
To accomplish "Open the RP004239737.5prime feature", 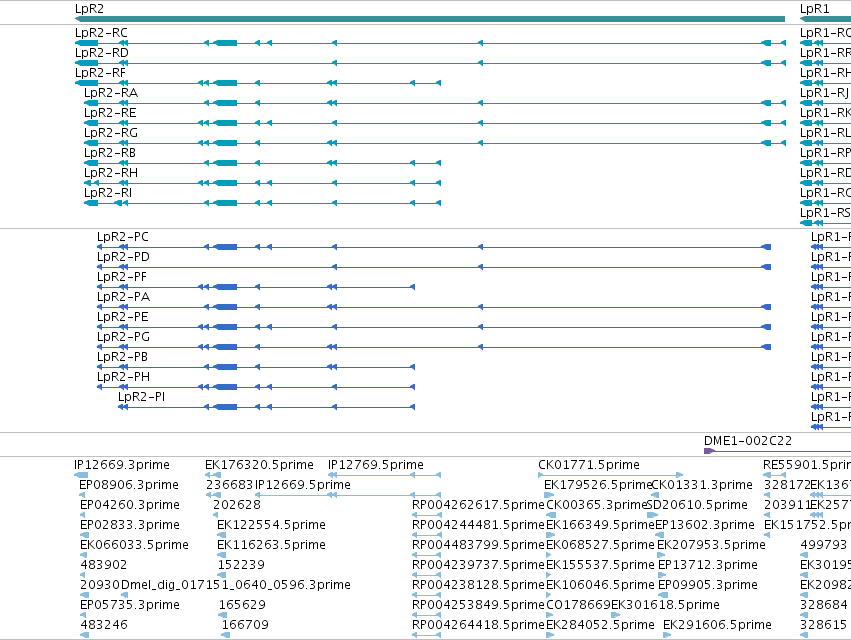I will pos(427,575).
